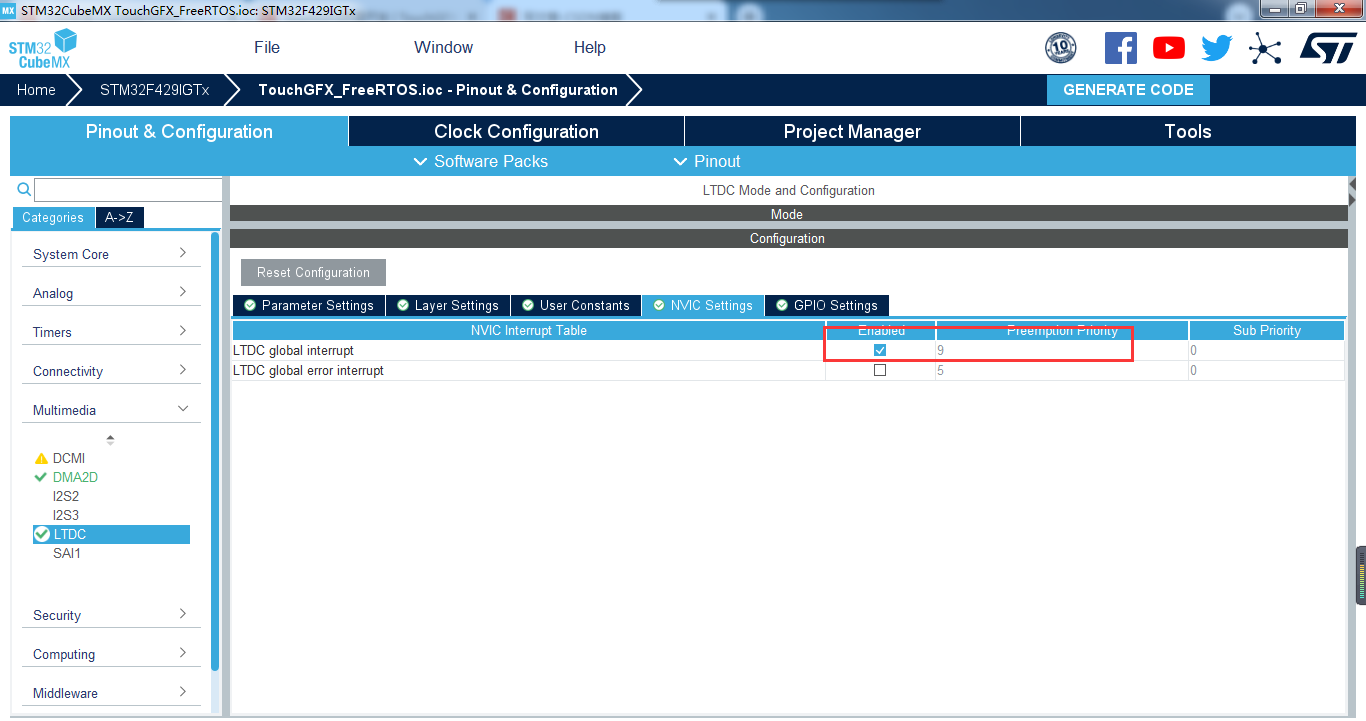Open the 10-year anniversary badge icon
Image resolution: width=1366 pixels, height=721 pixels.
click(x=1060, y=47)
